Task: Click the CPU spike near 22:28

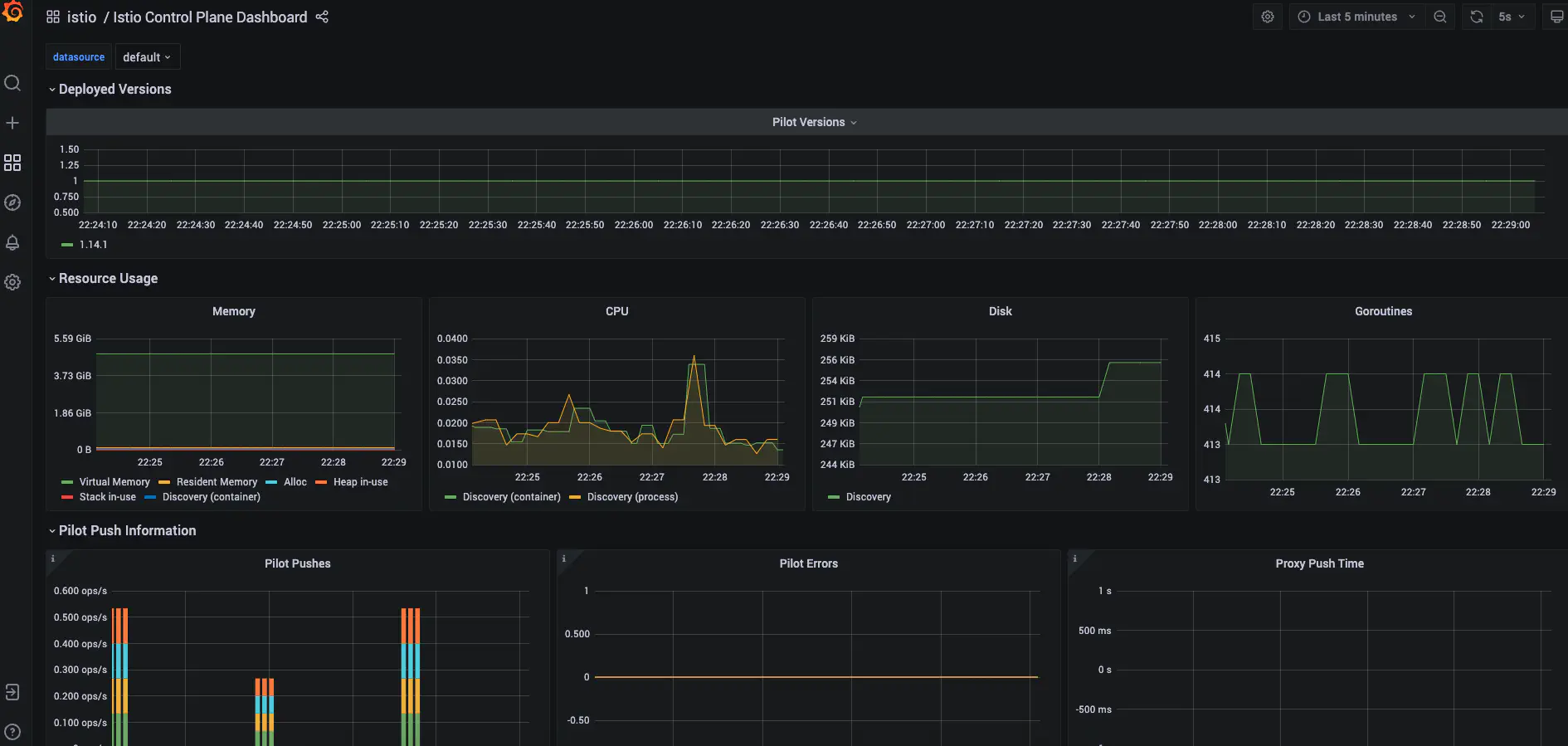Action: (x=694, y=358)
